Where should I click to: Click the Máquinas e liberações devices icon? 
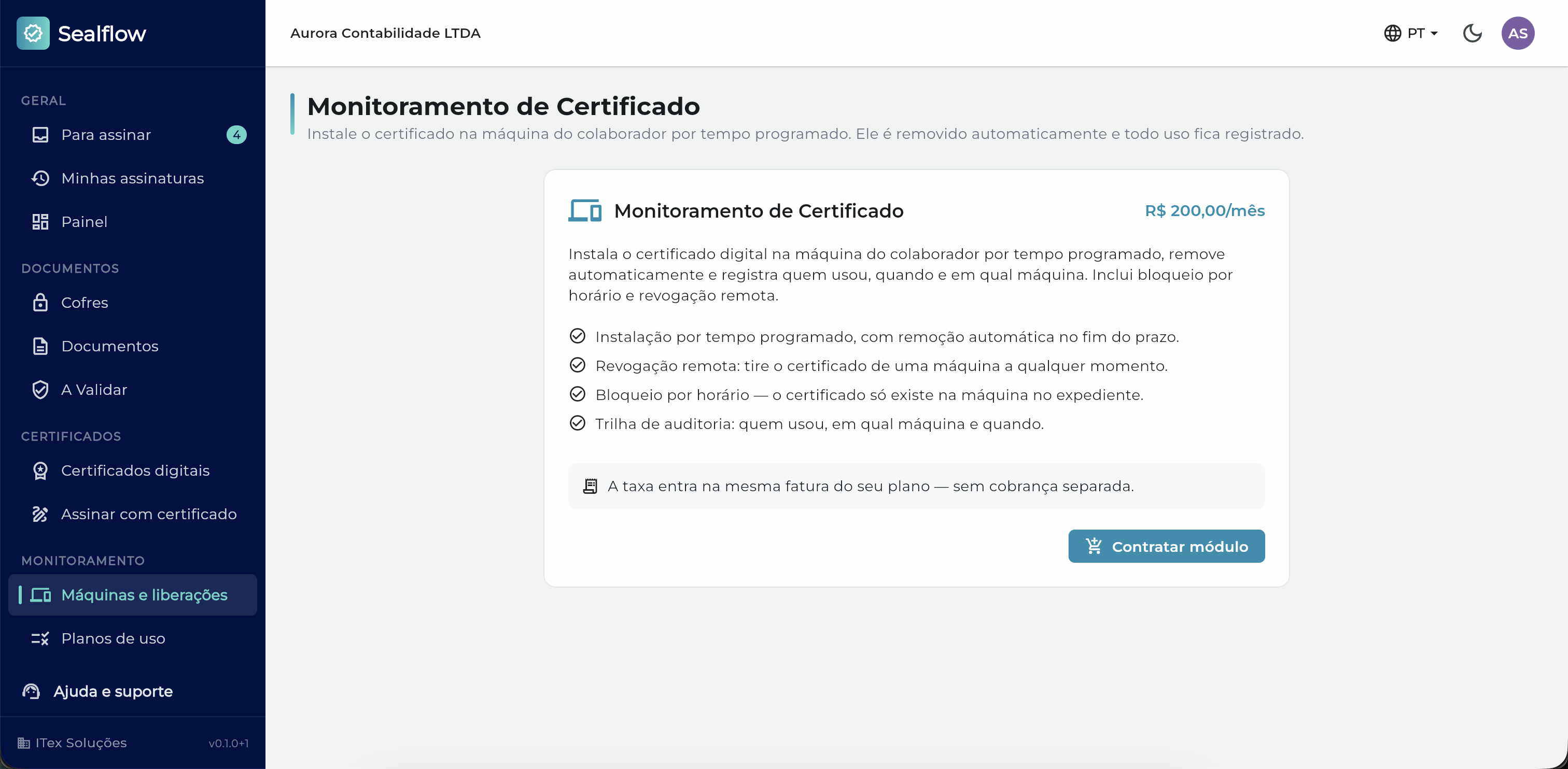pos(40,595)
